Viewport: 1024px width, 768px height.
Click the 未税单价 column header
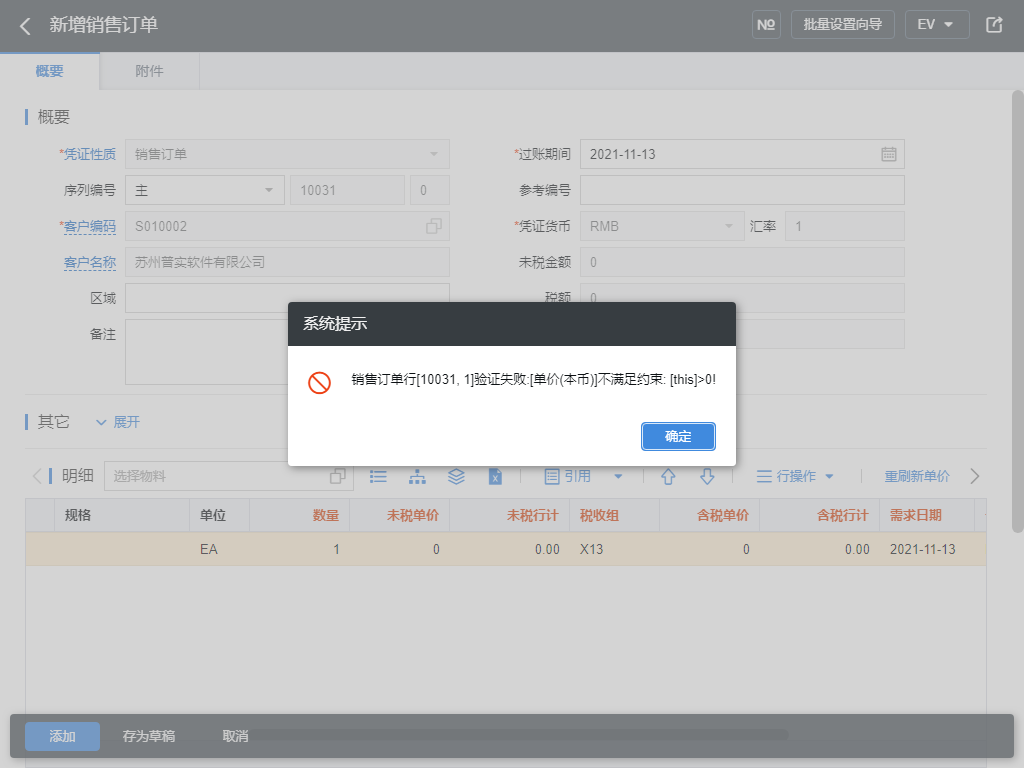(x=413, y=515)
